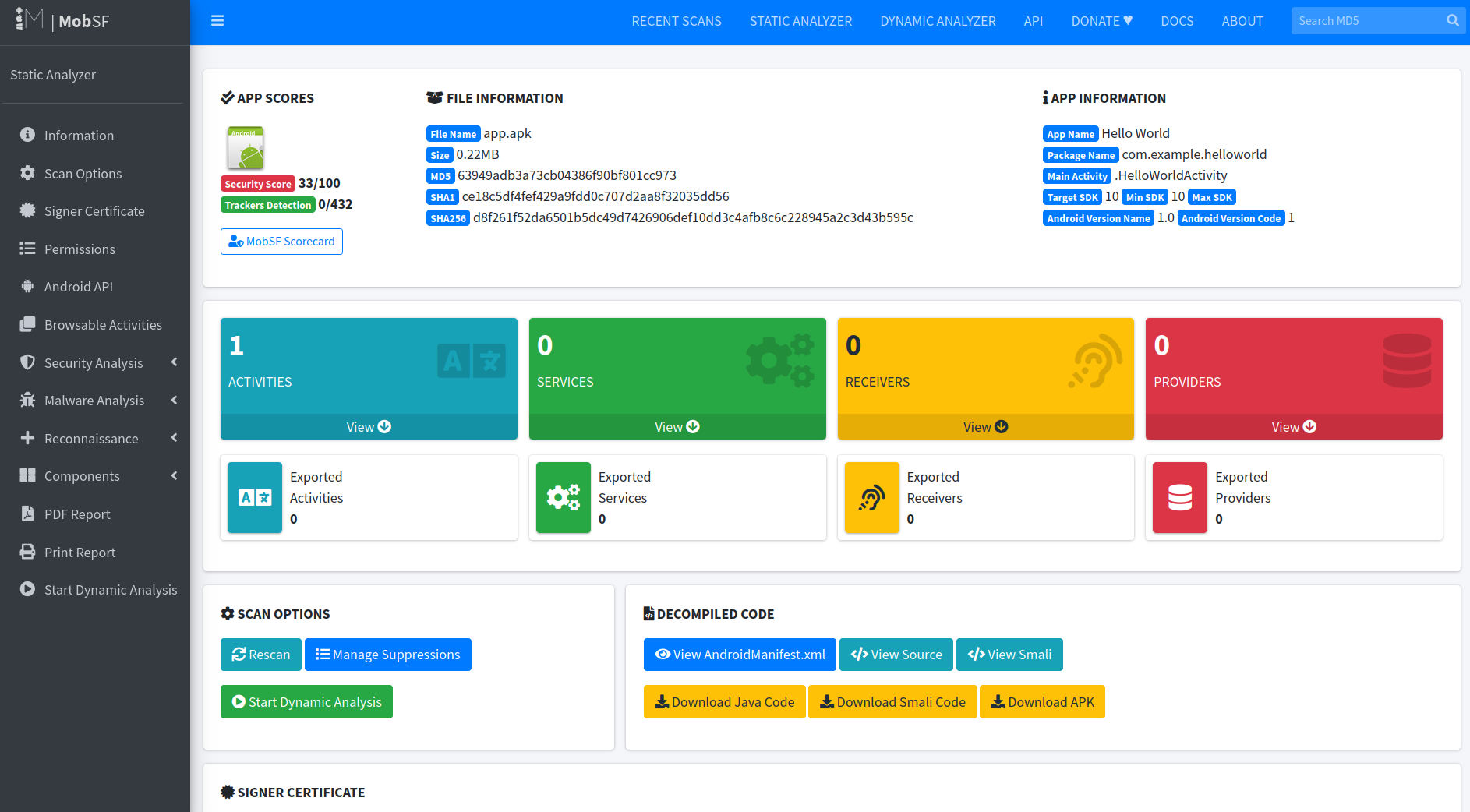View the Activities list in teal card

(369, 427)
